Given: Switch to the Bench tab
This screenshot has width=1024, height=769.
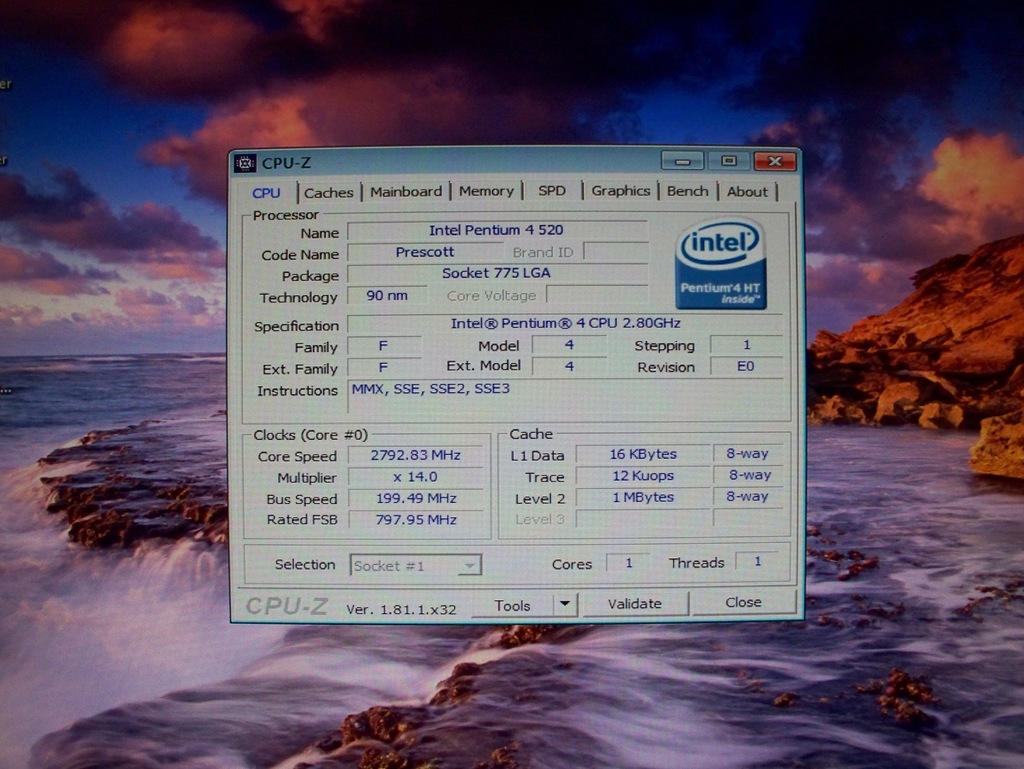Looking at the screenshot, I should pyautogui.click(x=688, y=191).
